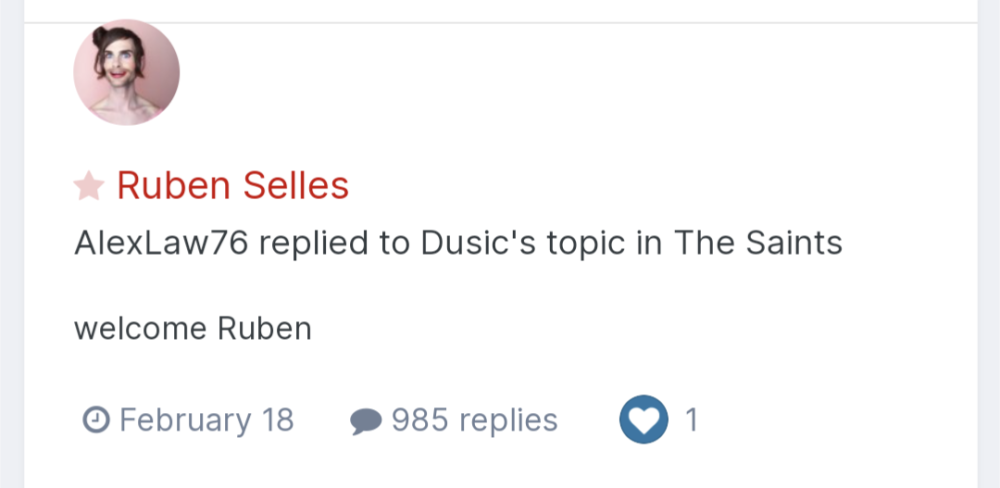This screenshot has width=1000, height=488.
Task: Click the clock icon before February 18
Action: pyautogui.click(x=94, y=420)
